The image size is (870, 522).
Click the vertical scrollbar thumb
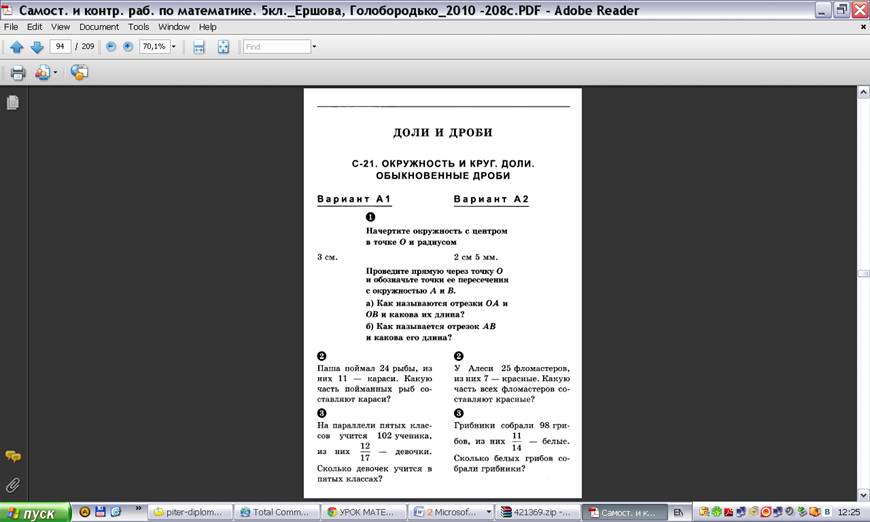pos(863,273)
